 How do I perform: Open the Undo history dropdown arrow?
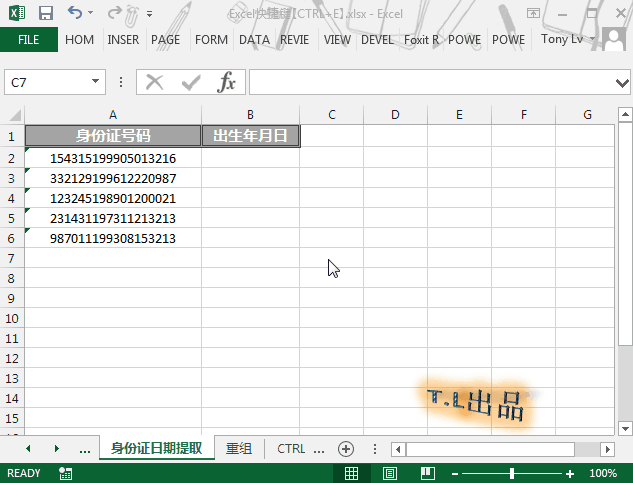click(90, 13)
